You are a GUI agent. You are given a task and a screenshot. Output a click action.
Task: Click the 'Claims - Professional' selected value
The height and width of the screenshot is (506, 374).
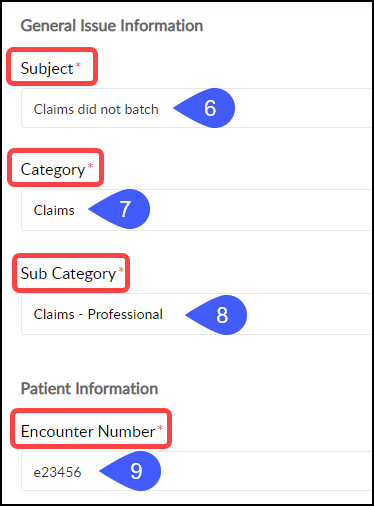tap(98, 314)
